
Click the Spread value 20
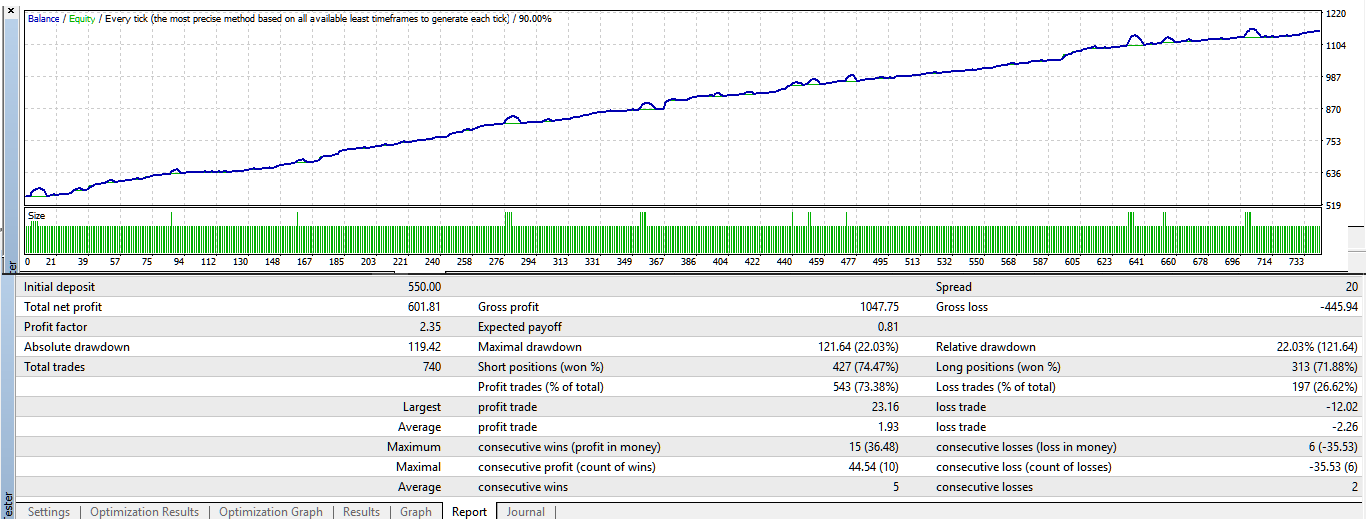[x=1352, y=287]
